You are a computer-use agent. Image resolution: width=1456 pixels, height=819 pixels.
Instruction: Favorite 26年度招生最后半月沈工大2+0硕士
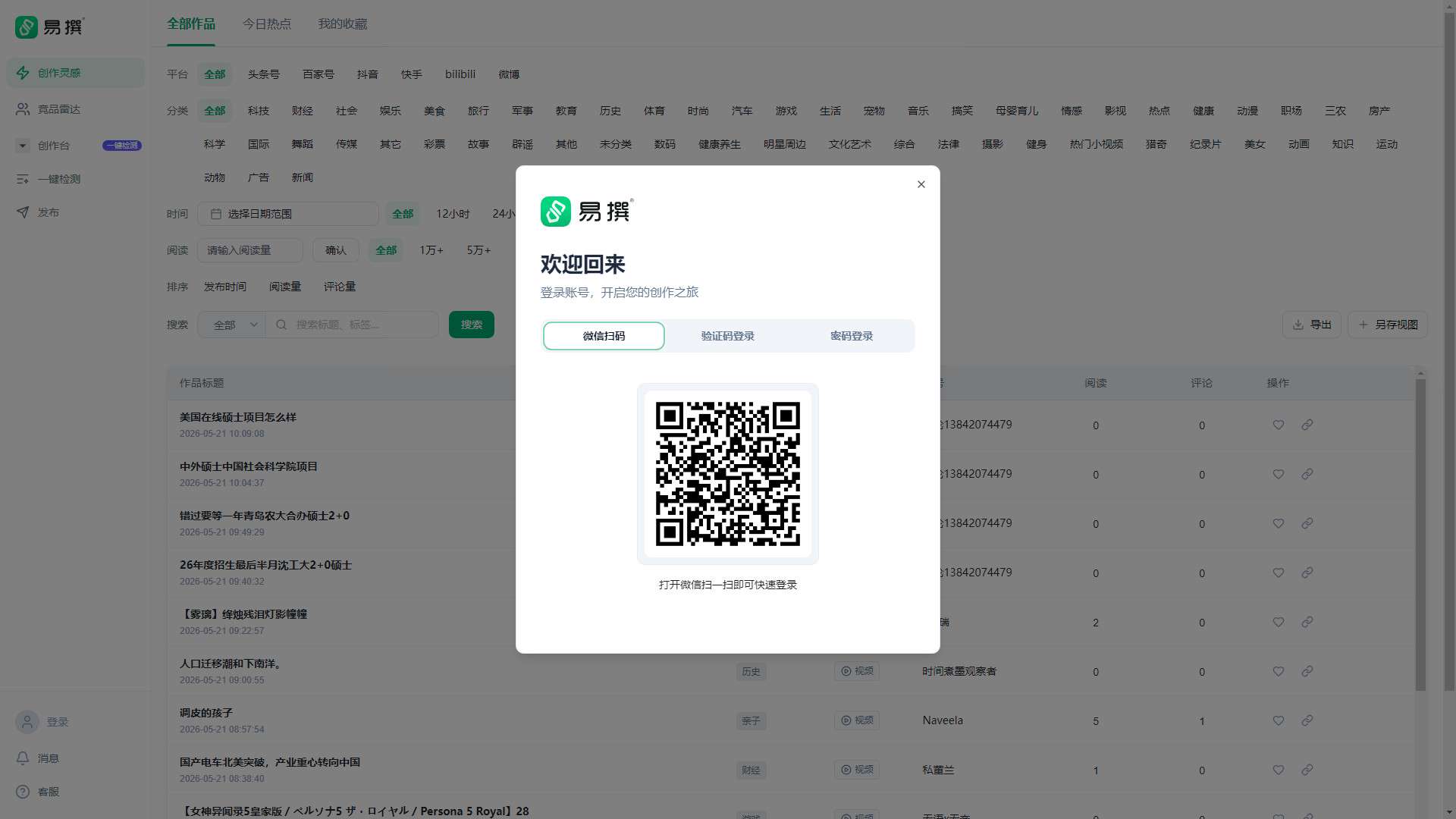tap(1278, 573)
